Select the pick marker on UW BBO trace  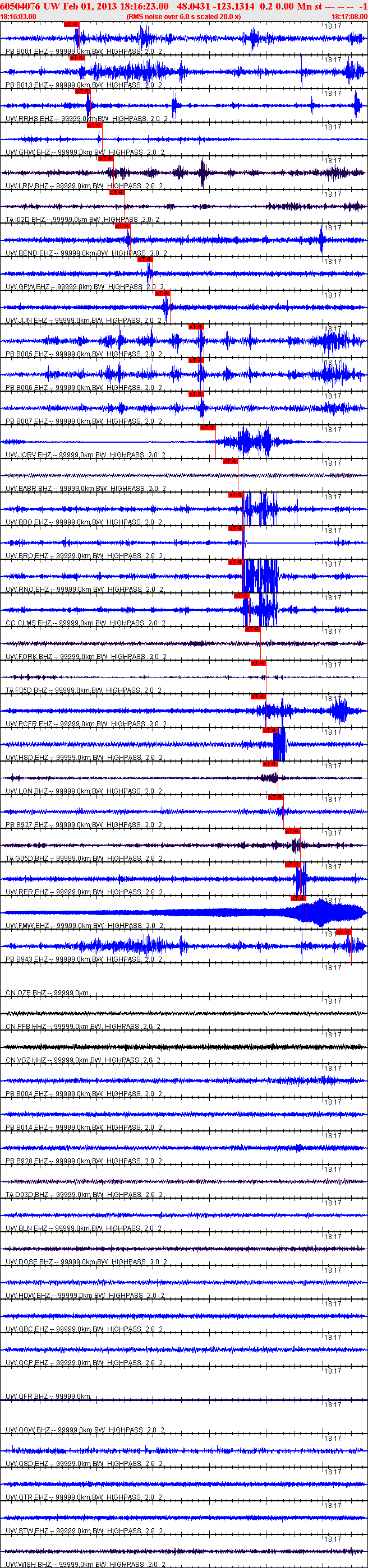236,495
